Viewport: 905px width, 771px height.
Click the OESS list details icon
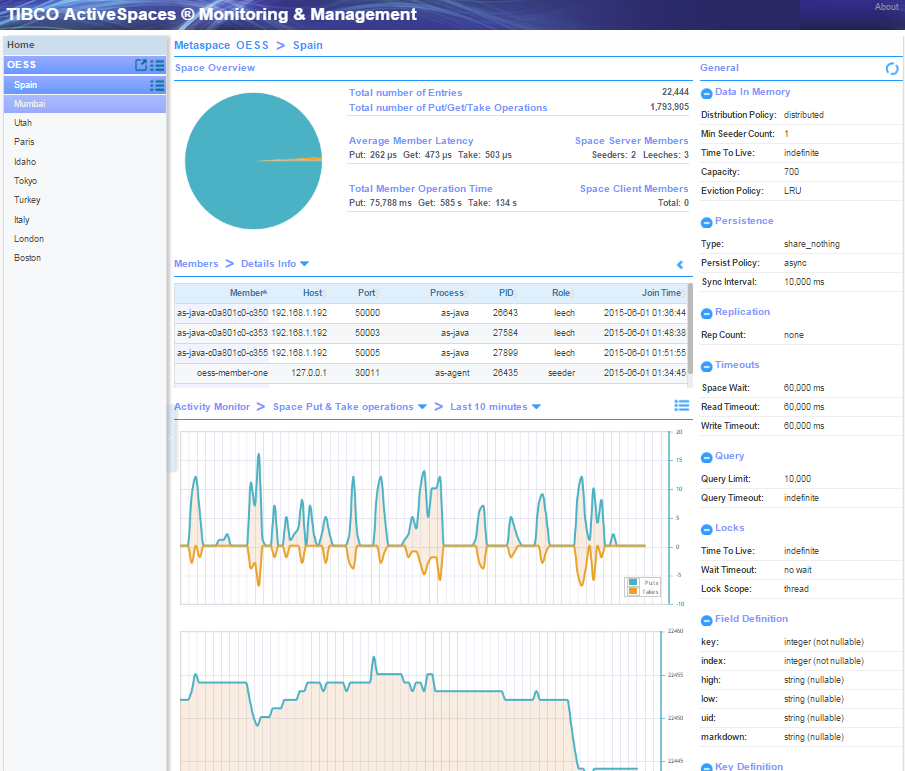(157, 65)
